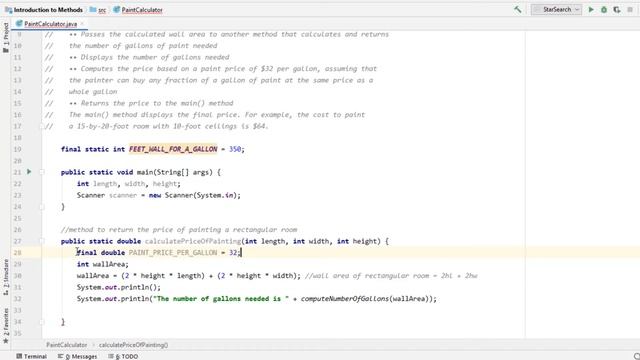Click the fold end marker at line 24
The image size is (640, 360).
point(42,207)
